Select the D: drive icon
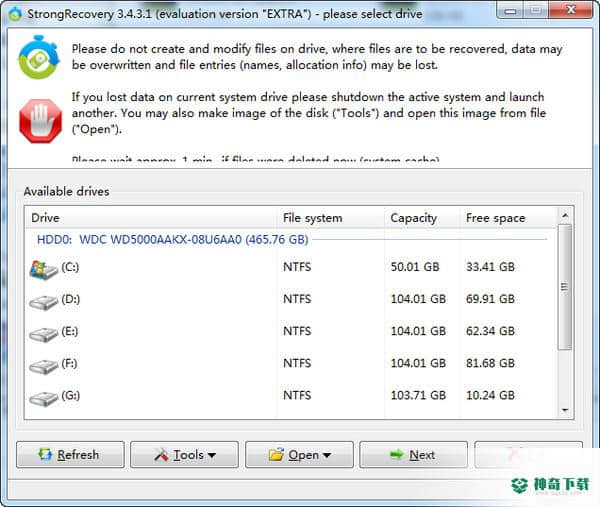600x507 pixels. [x=44, y=302]
